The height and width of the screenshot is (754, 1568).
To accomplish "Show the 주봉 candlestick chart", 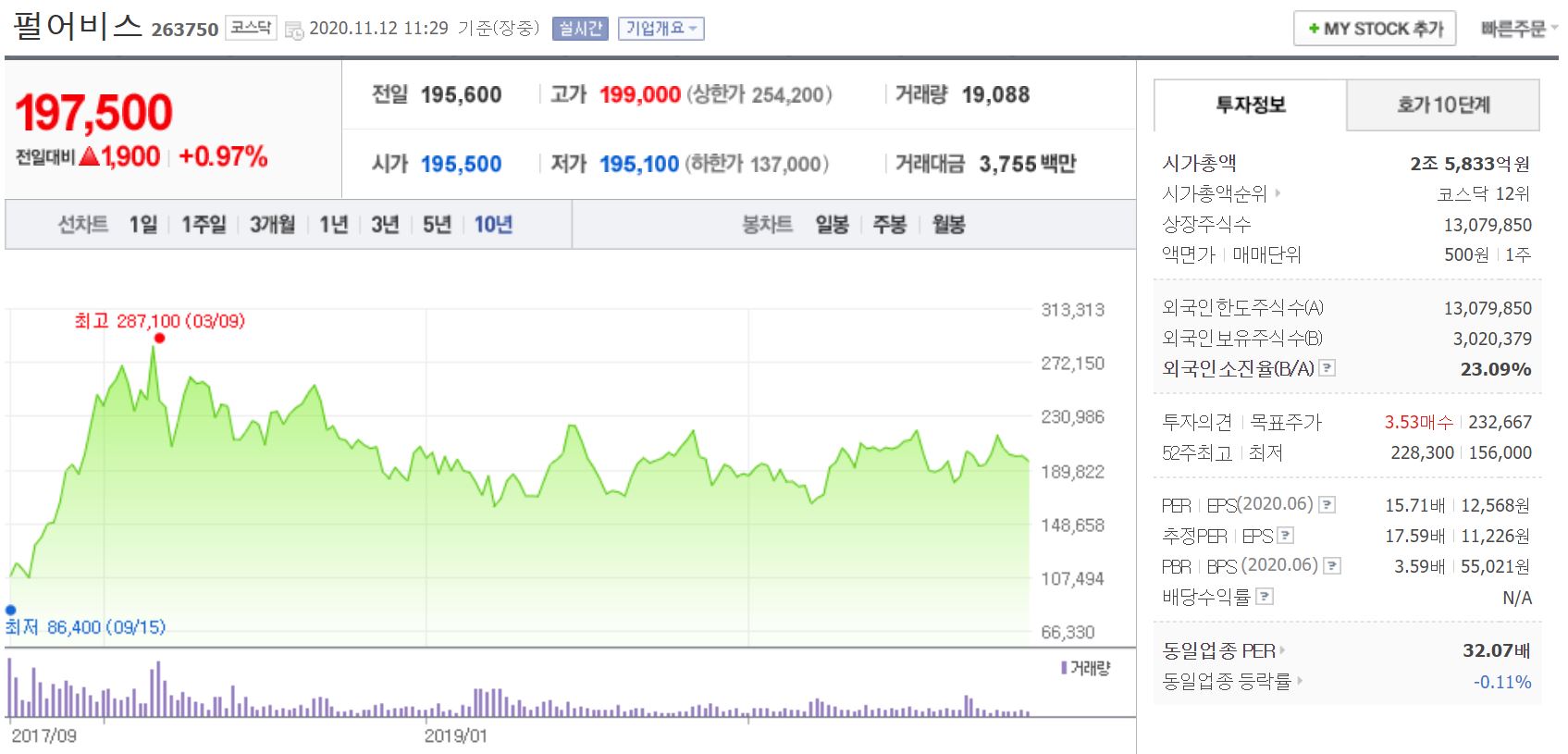I will (x=890, y=225).
